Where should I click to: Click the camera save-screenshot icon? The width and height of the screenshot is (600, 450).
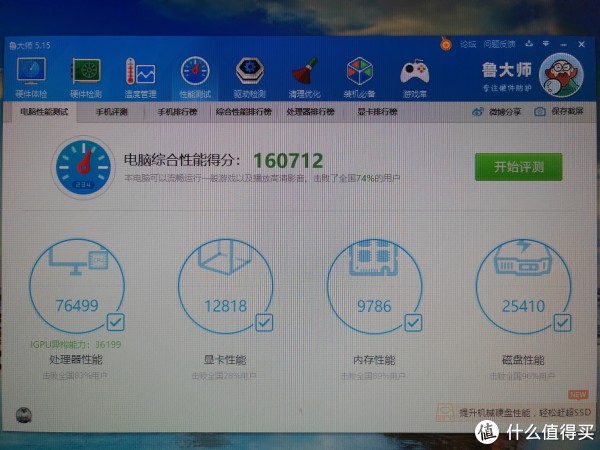tap(540, 112)
